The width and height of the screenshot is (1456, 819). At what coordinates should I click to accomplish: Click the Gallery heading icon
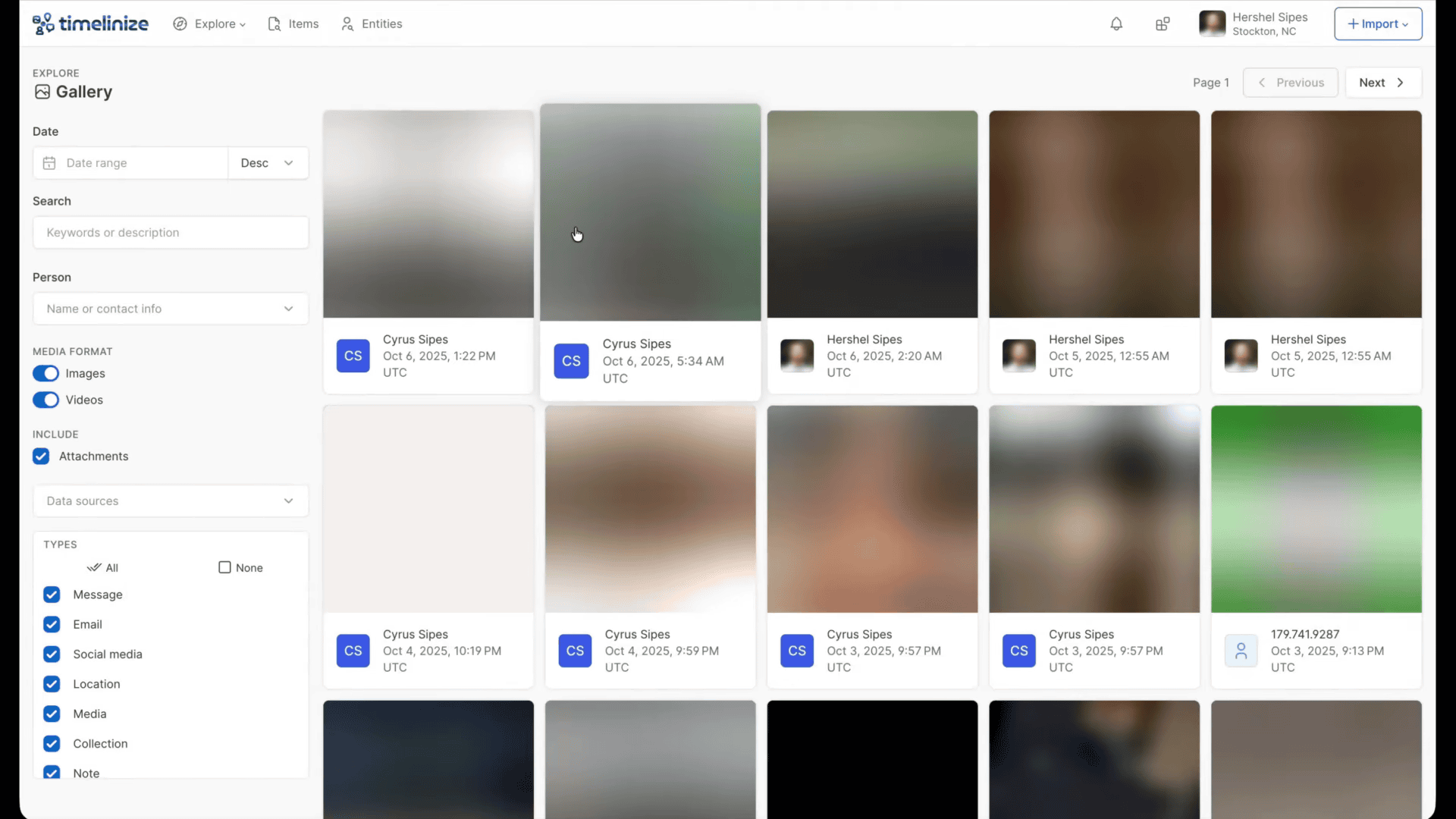42,92
